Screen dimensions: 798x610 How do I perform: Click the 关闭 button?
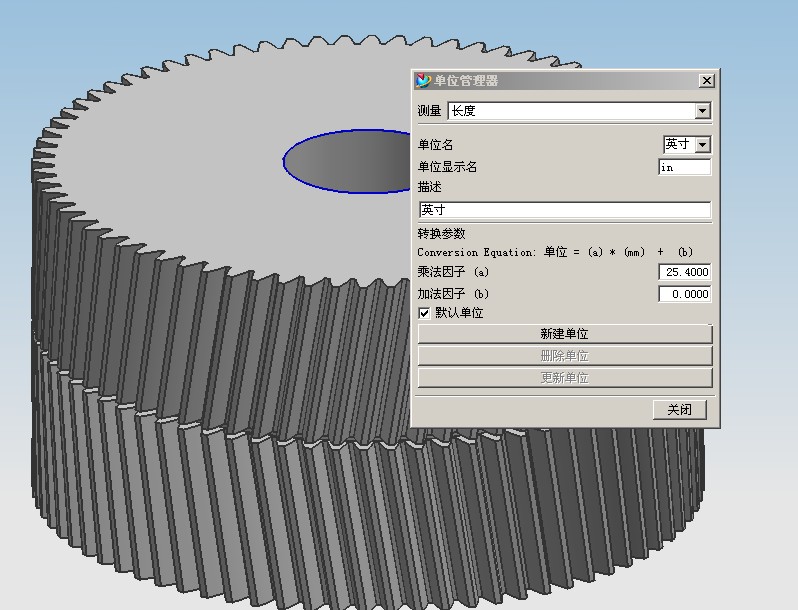click(679, 410)
